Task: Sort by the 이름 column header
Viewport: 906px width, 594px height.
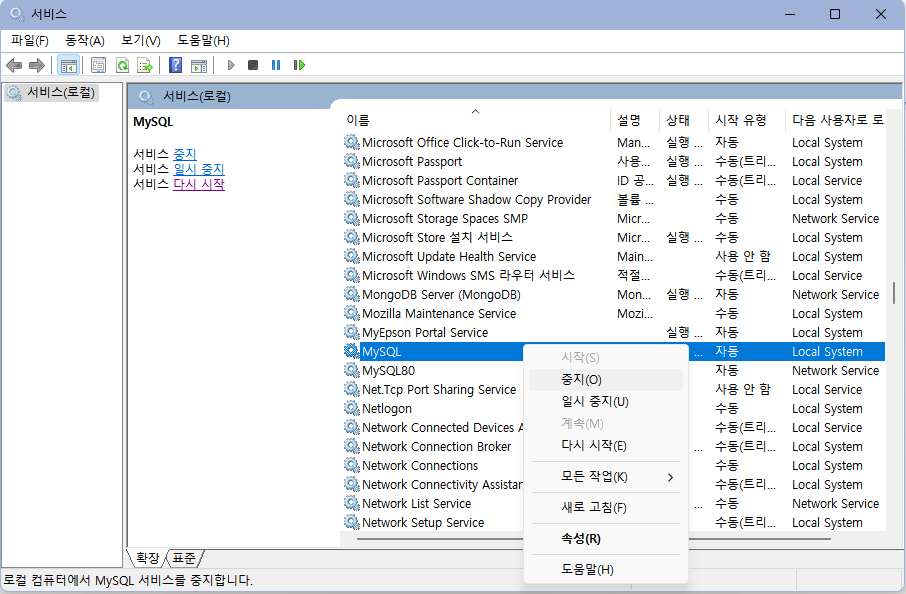Action: coord(475,120)
